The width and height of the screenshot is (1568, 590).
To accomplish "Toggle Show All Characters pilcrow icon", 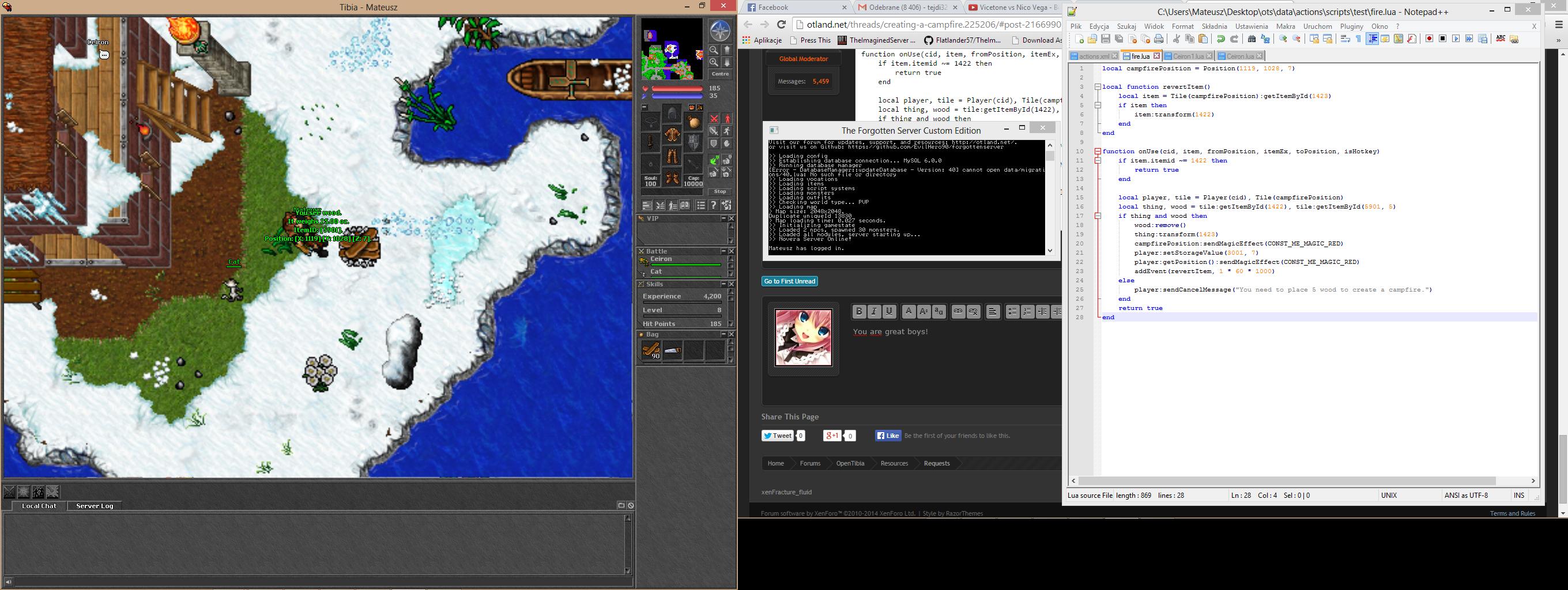I will point(1358,39).
